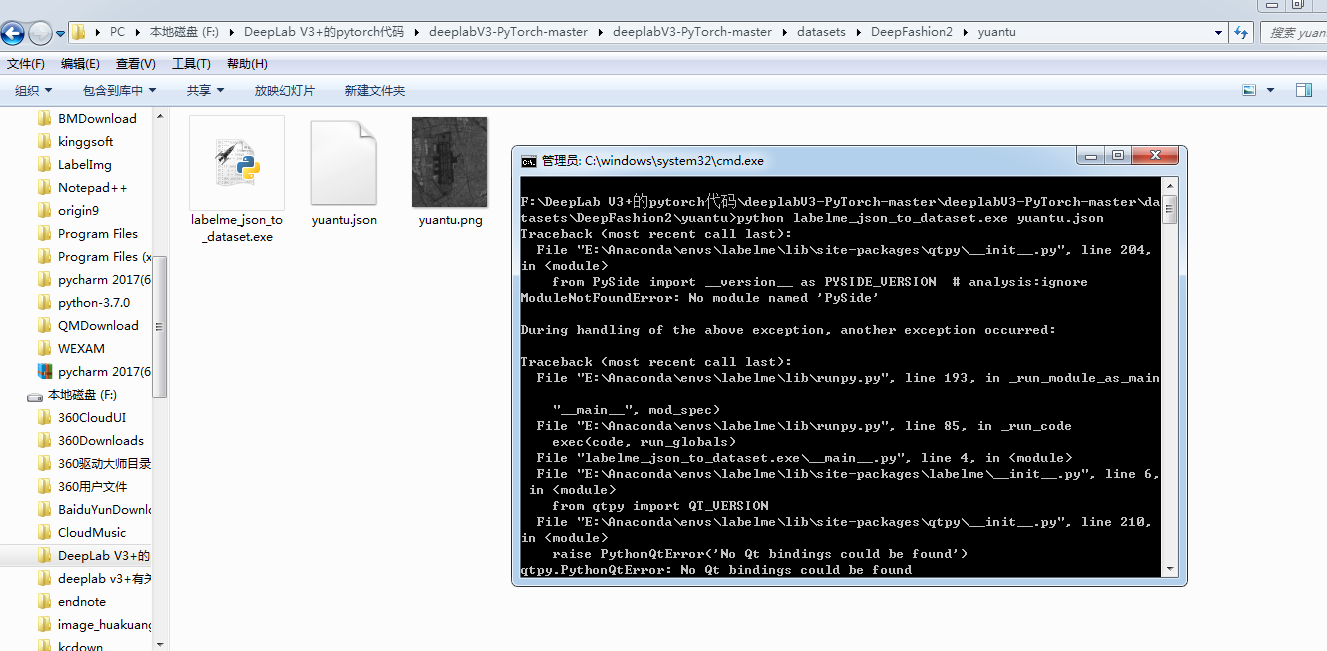
Task: Expand the 组织 dropdown
Action: tap(33, 90)
